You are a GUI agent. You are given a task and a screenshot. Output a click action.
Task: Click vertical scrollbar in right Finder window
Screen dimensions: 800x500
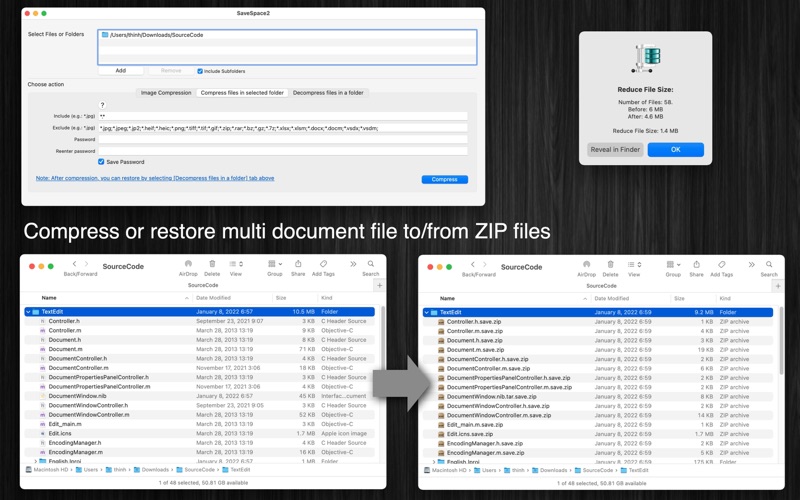(780, 340)
